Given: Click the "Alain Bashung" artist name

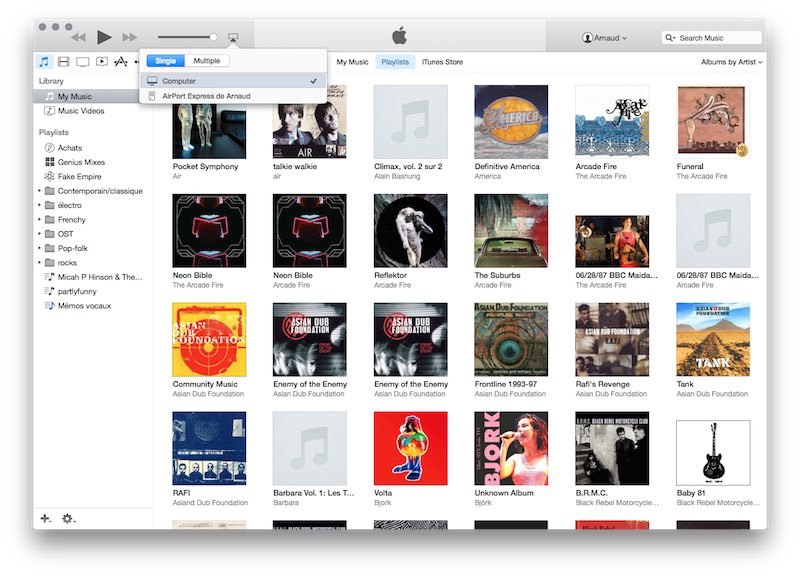Looking at the screenshot, I should tap(397, 176).
